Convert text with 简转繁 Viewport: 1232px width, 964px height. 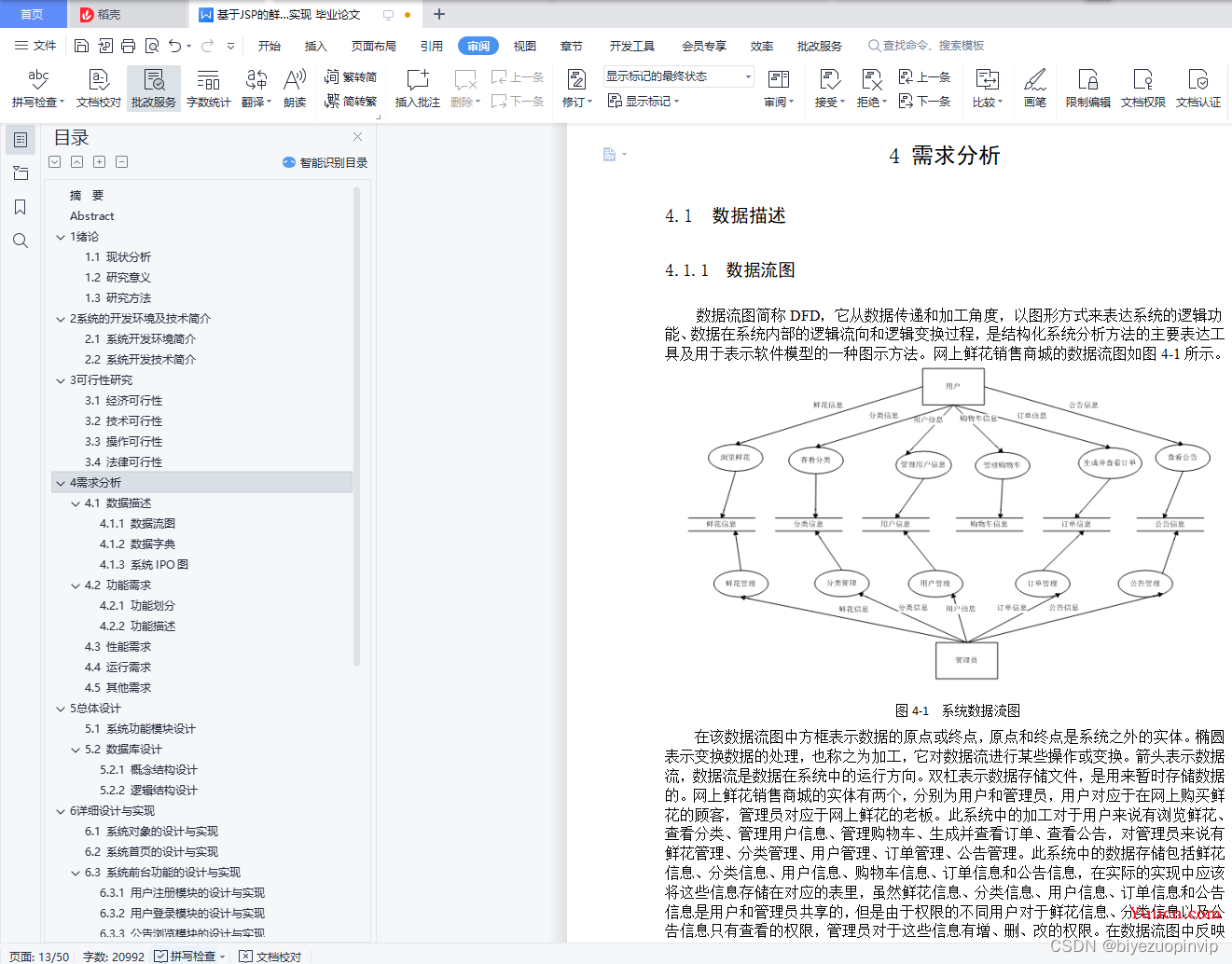351,101
